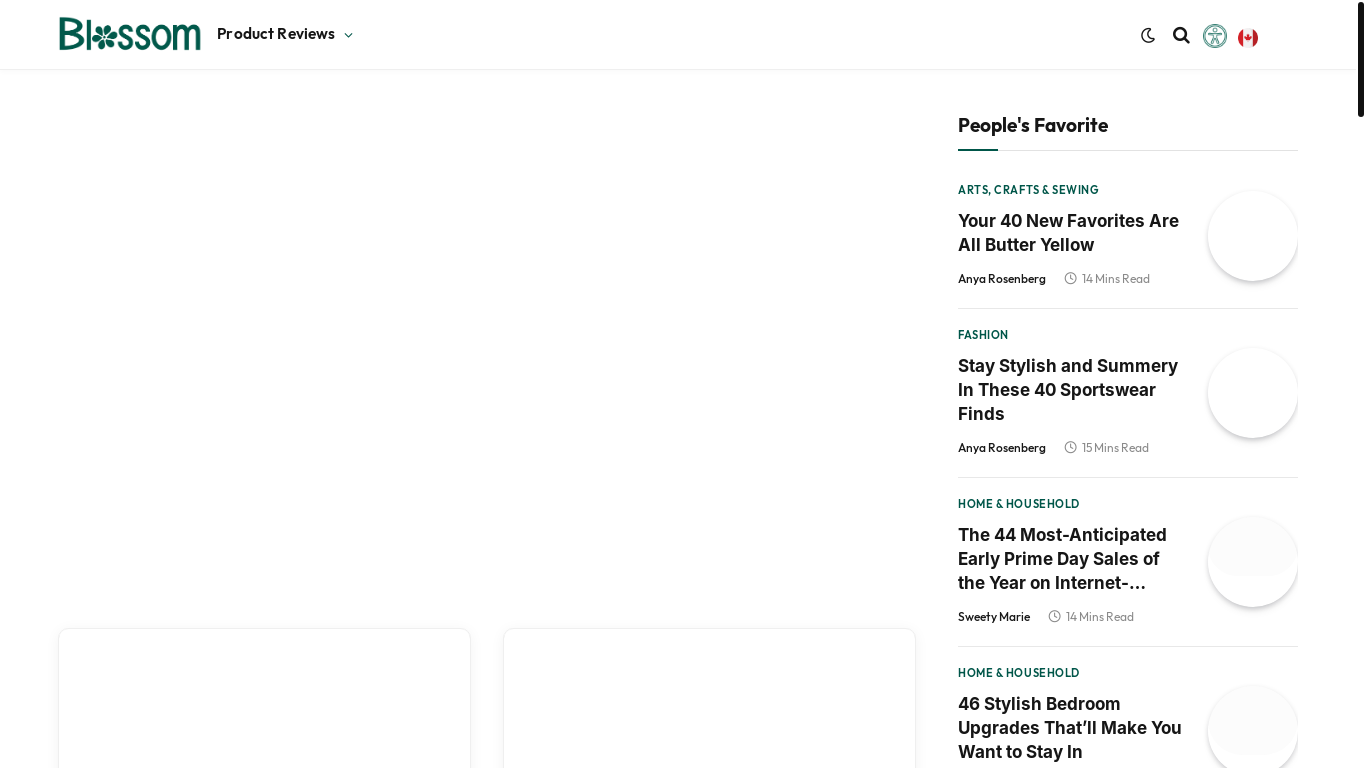Select the Canada flag region icon

coord(1248,38)
